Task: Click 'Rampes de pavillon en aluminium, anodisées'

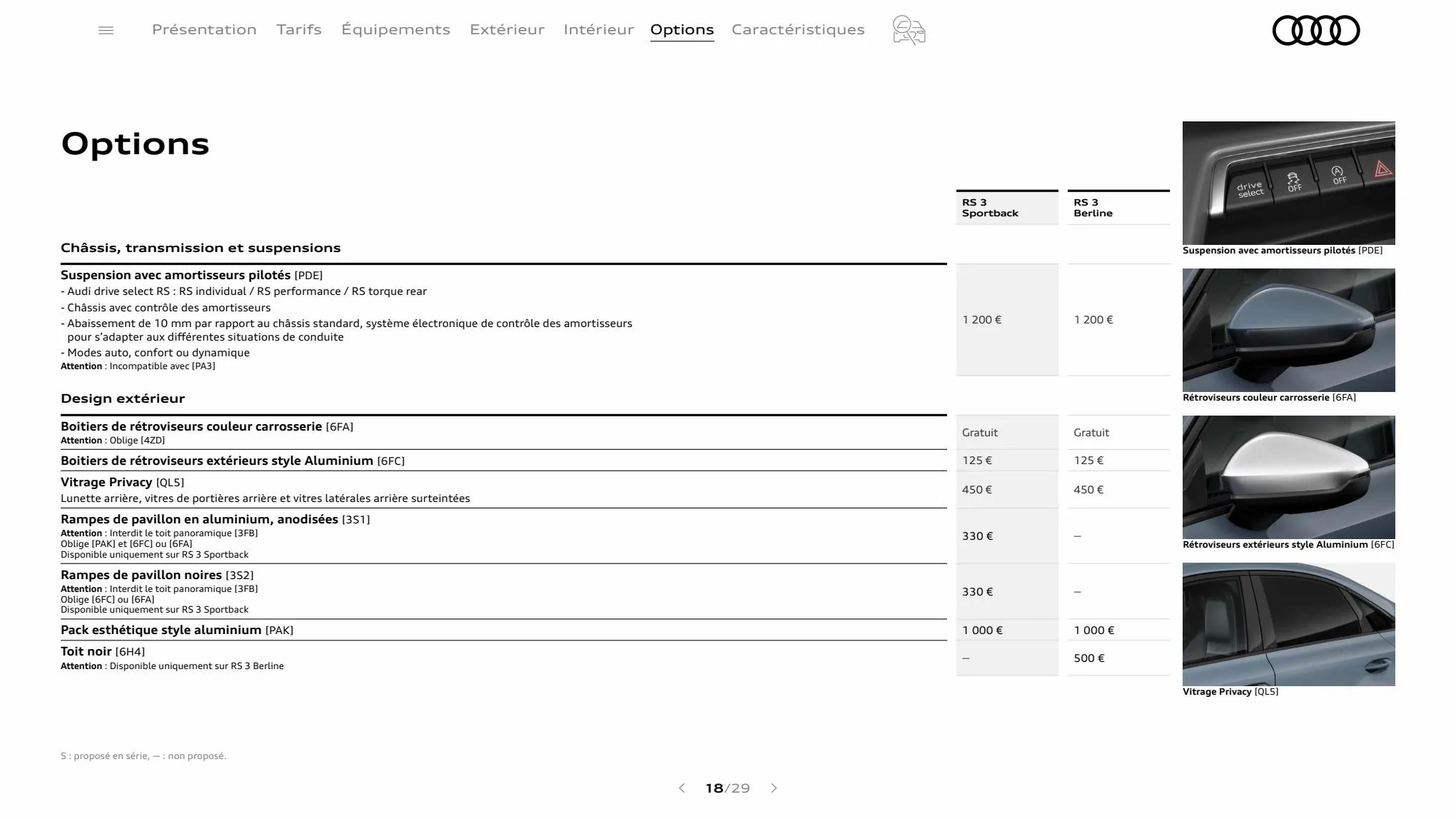Action: coord(215,519)
